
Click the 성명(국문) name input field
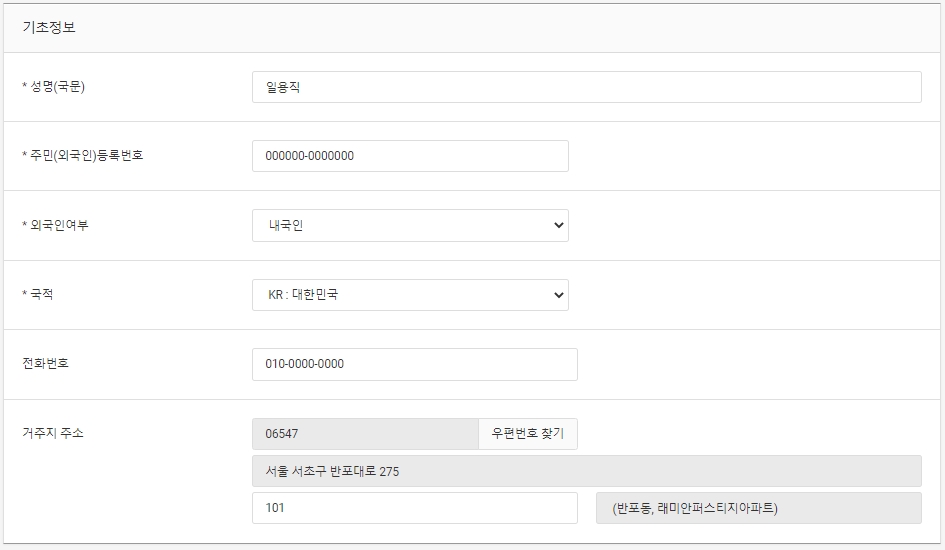[586, 87]
